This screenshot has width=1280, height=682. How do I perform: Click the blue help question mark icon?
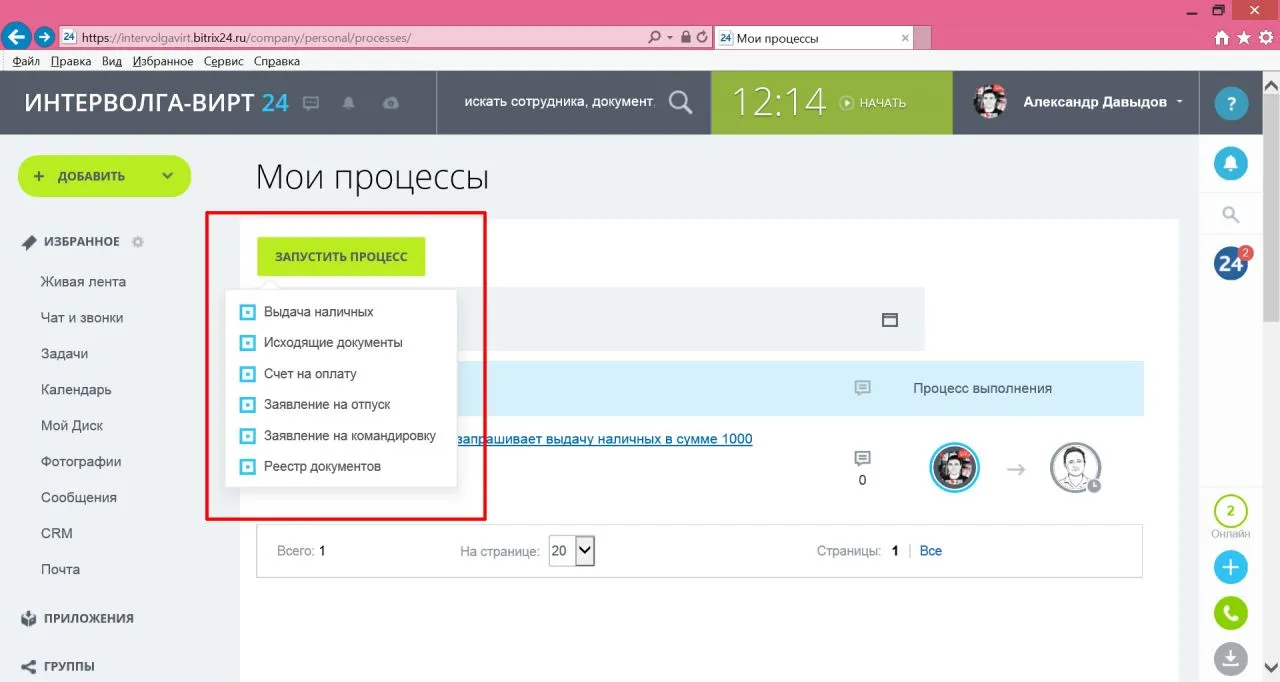click(1231, 103)
